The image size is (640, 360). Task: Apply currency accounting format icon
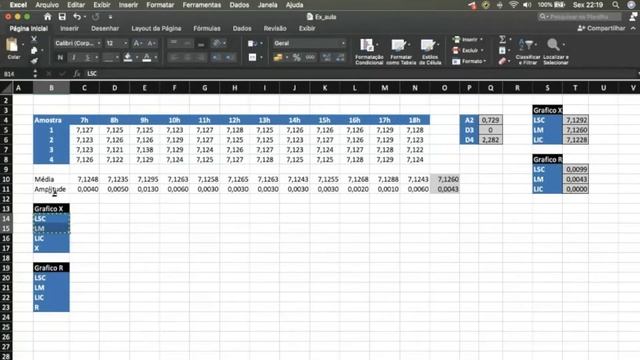coord(278,58)
